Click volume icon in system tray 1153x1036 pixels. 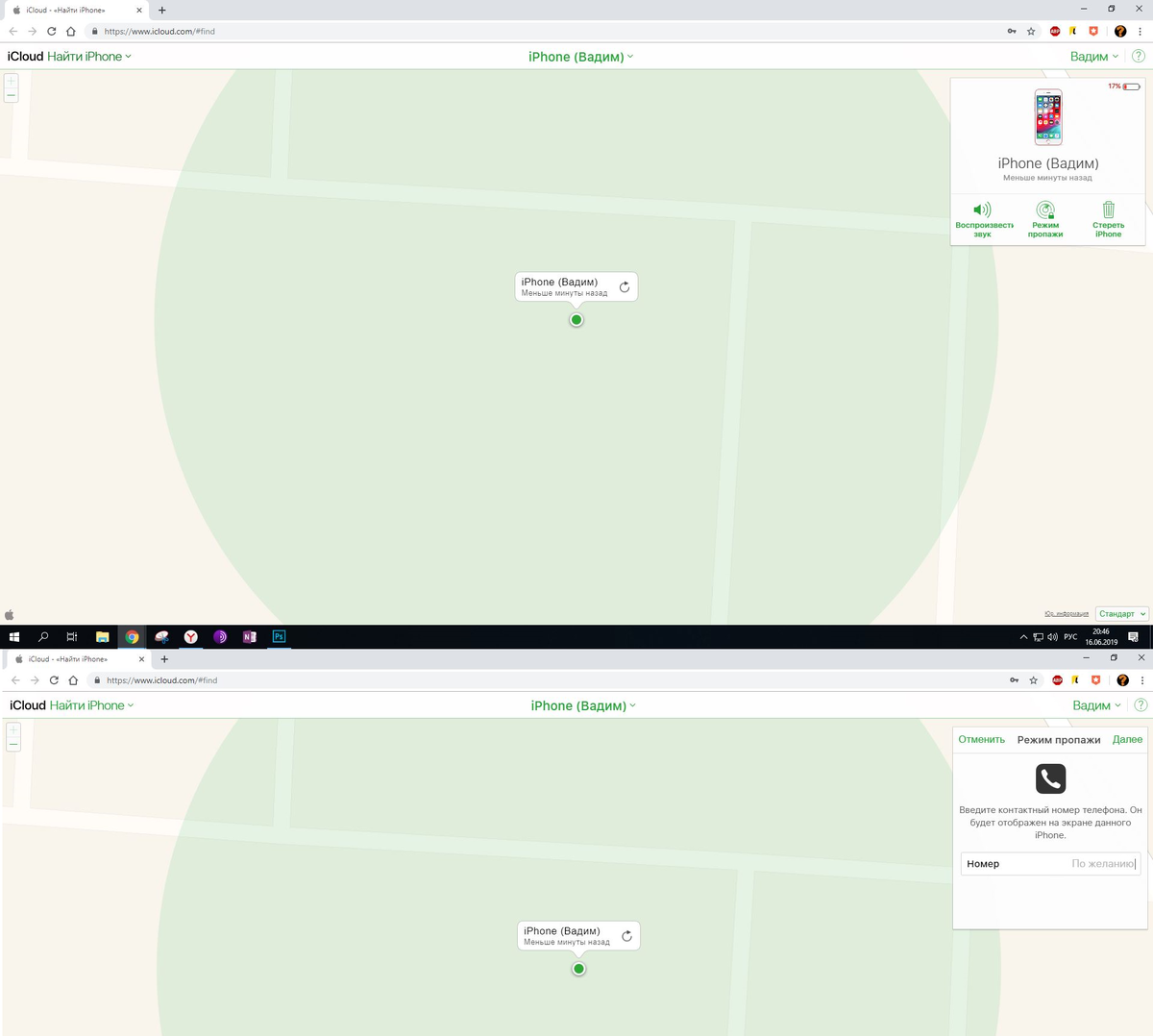[x=1052, y=636]
